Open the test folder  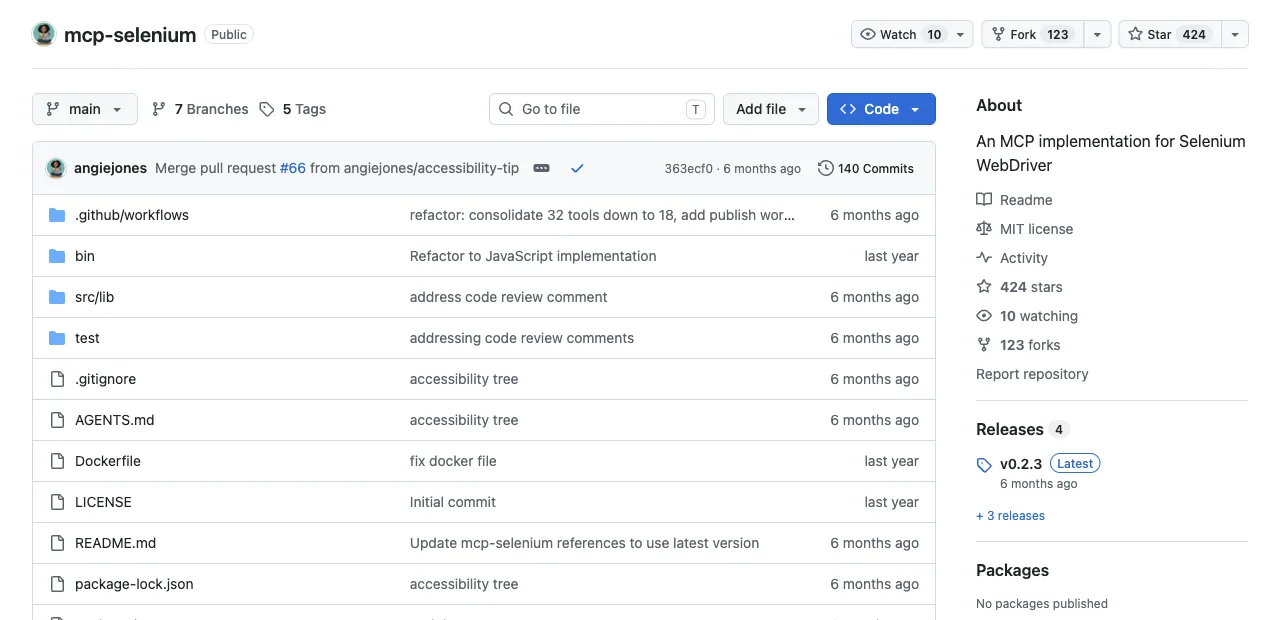[87, 338]
